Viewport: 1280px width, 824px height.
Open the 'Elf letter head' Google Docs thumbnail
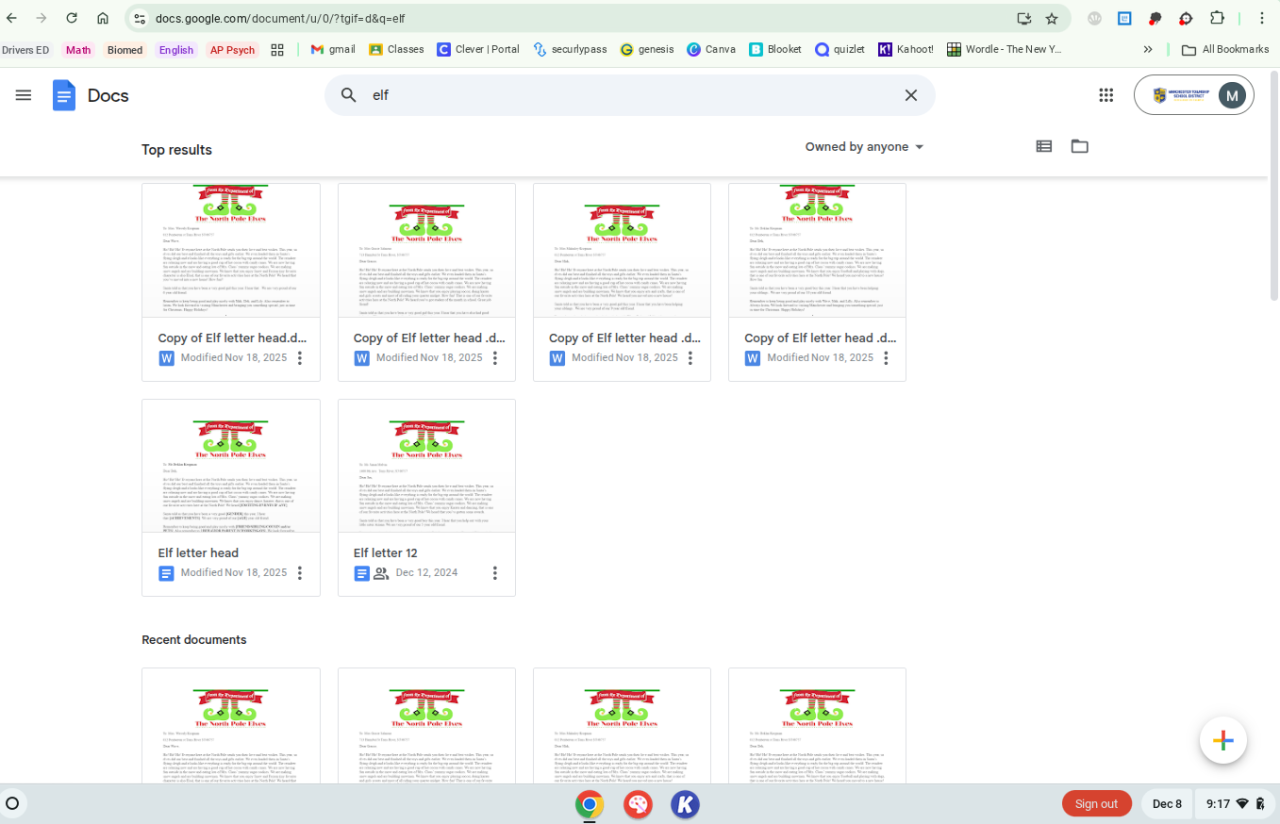231,466
